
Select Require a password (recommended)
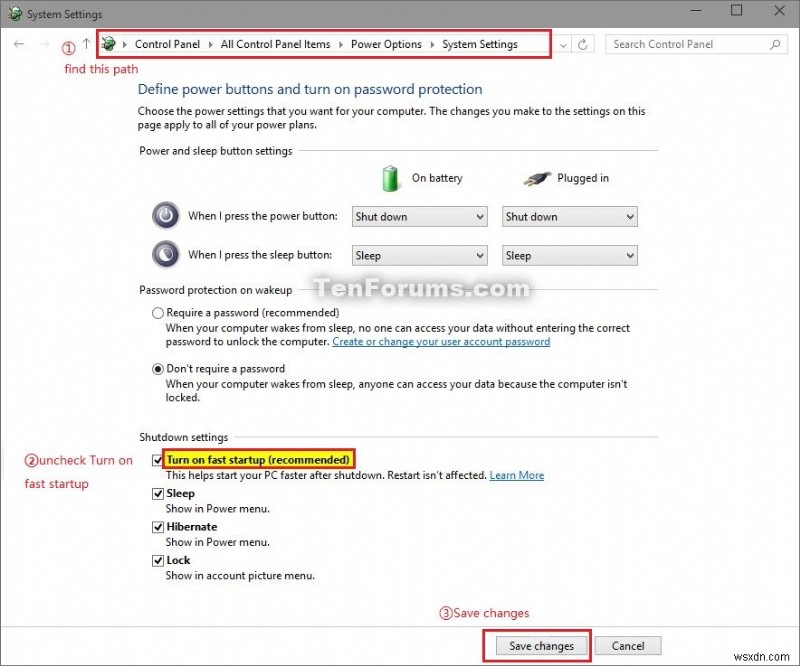[x=157, y=313]
